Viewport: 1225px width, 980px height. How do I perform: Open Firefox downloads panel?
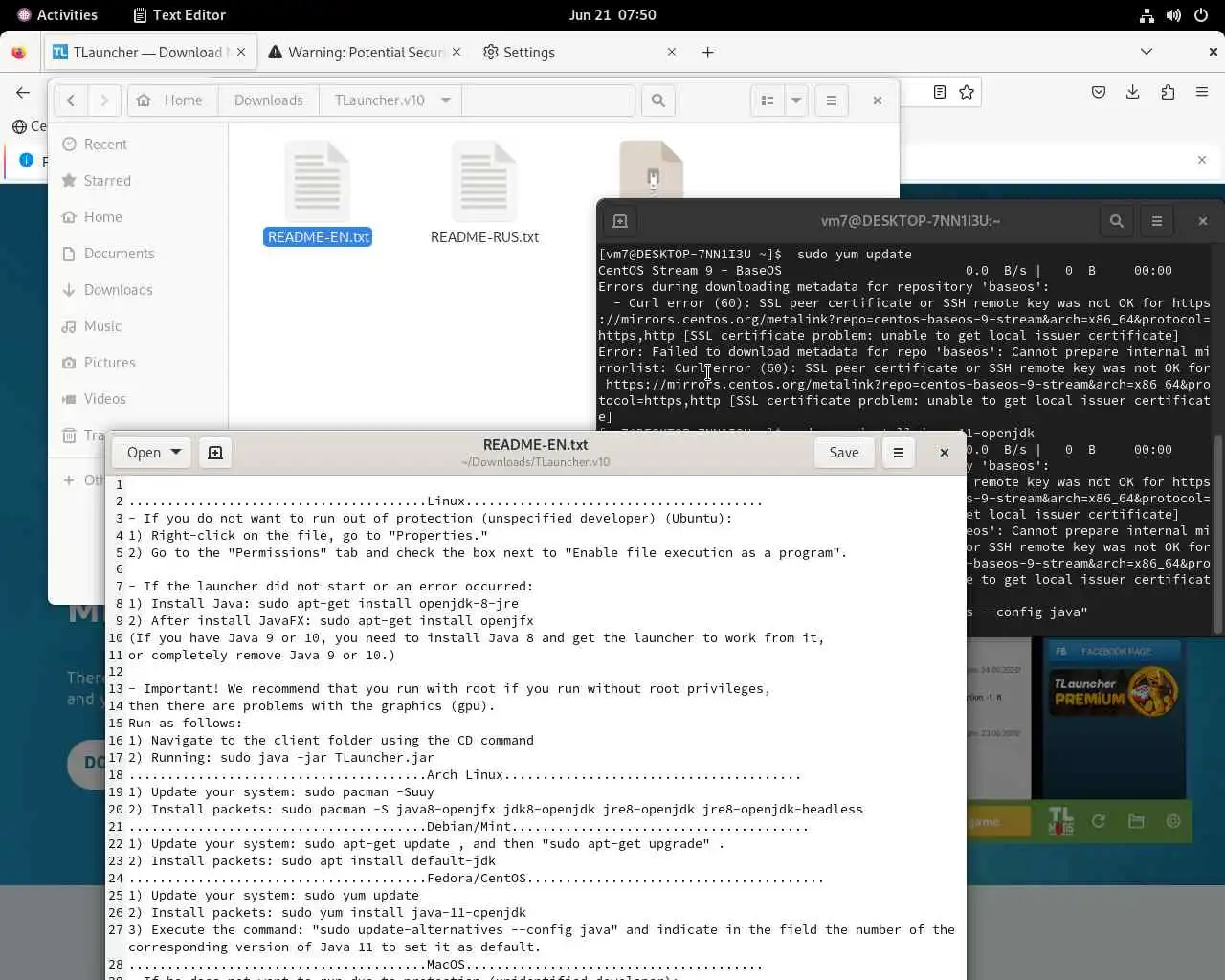pyautogui.click(x=1133, y=92)
